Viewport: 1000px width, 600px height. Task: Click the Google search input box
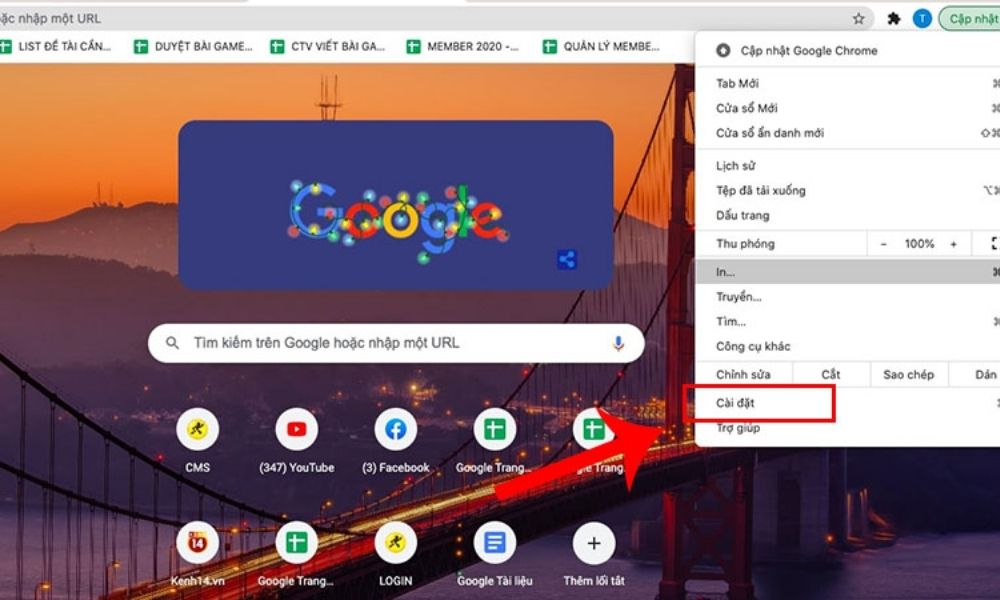pyautogui.click(x=396, y=343)
